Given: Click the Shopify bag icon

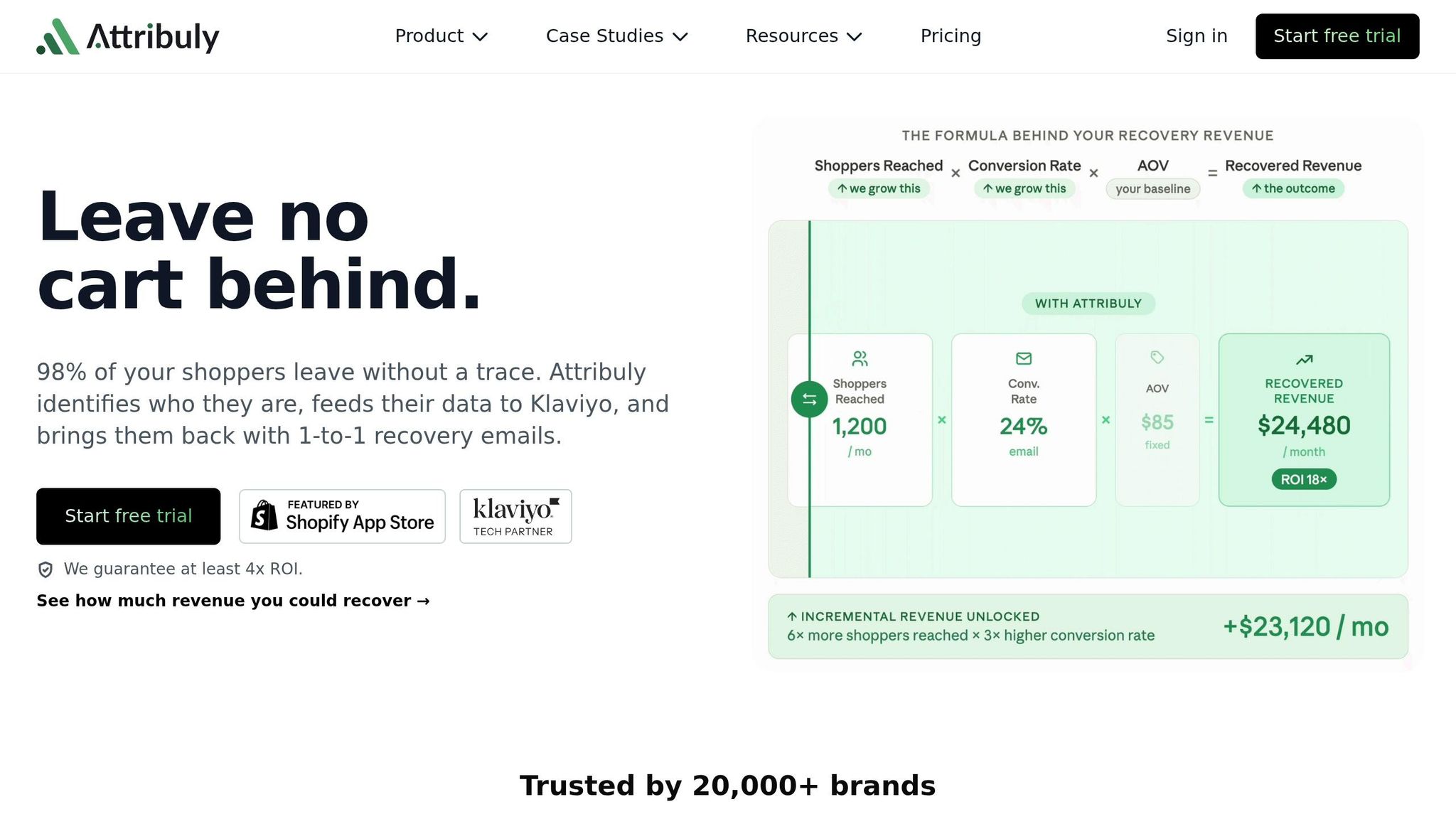Looking at the screenshot, I should pyautogui.click(x=264, y=515).
